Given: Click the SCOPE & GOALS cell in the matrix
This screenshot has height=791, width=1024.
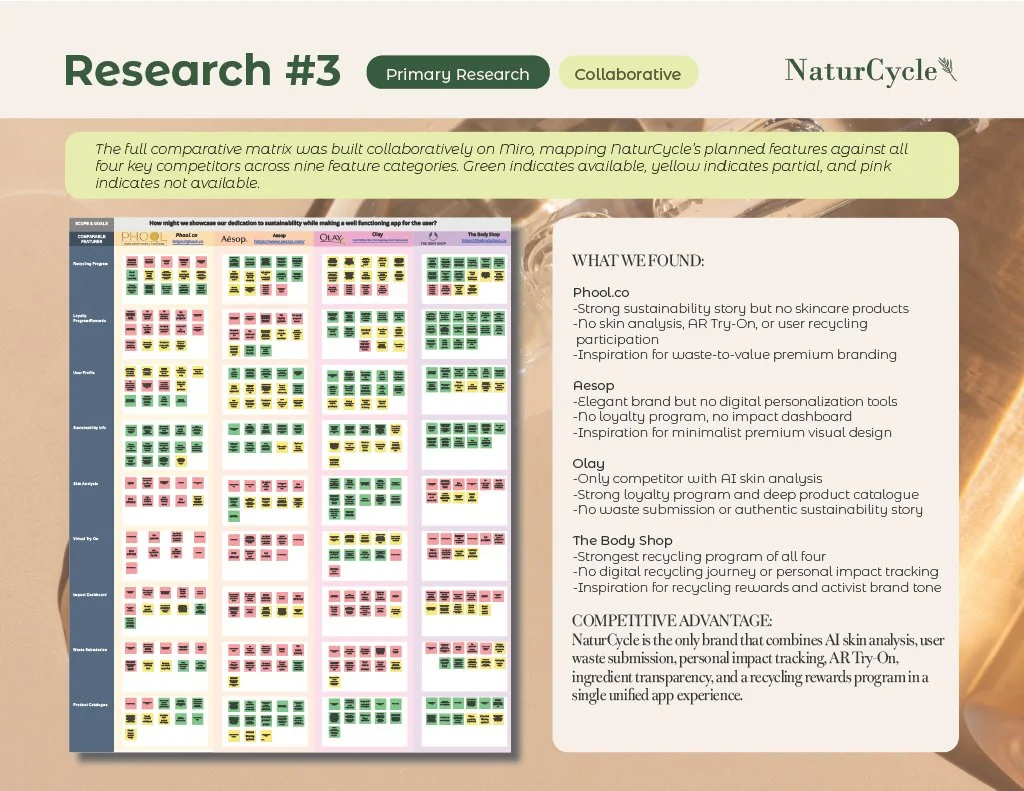Looking at the screenshot, I should [91, 223].
